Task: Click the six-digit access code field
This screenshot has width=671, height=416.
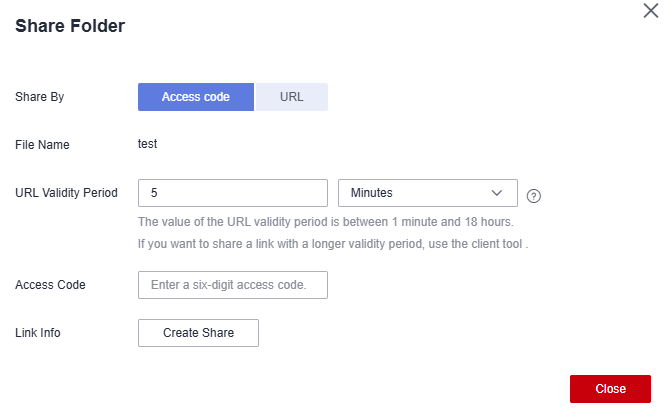Action: (233, 285)
